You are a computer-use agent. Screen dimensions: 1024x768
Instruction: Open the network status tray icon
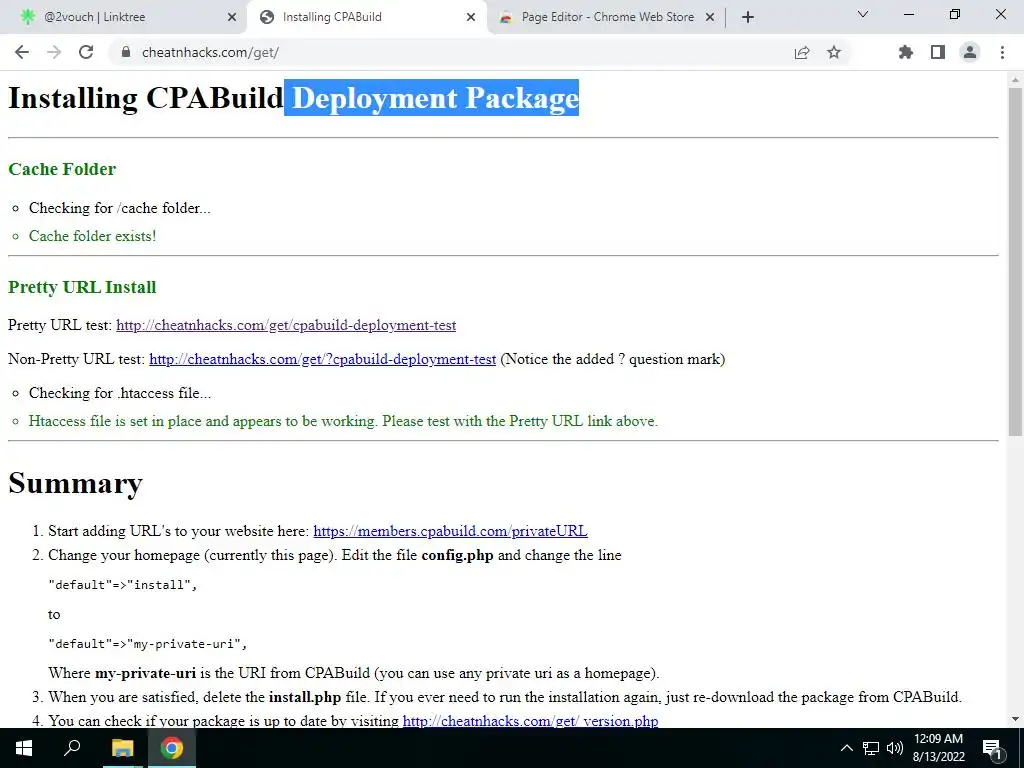coord(871,748)
